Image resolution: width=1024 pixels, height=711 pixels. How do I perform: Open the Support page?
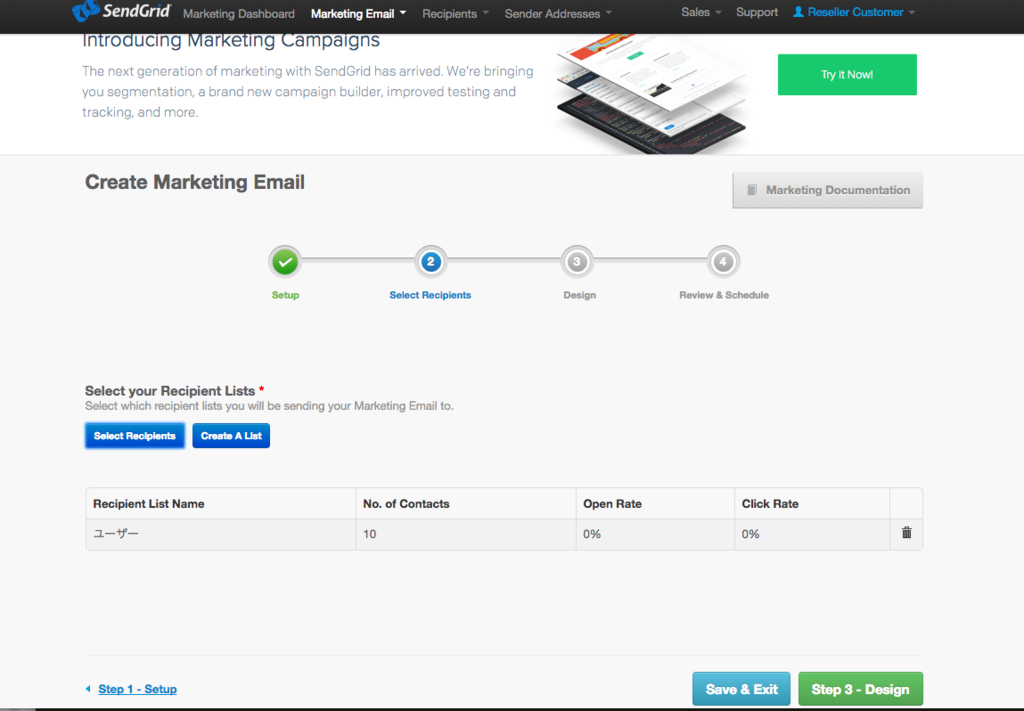point(757,12)
